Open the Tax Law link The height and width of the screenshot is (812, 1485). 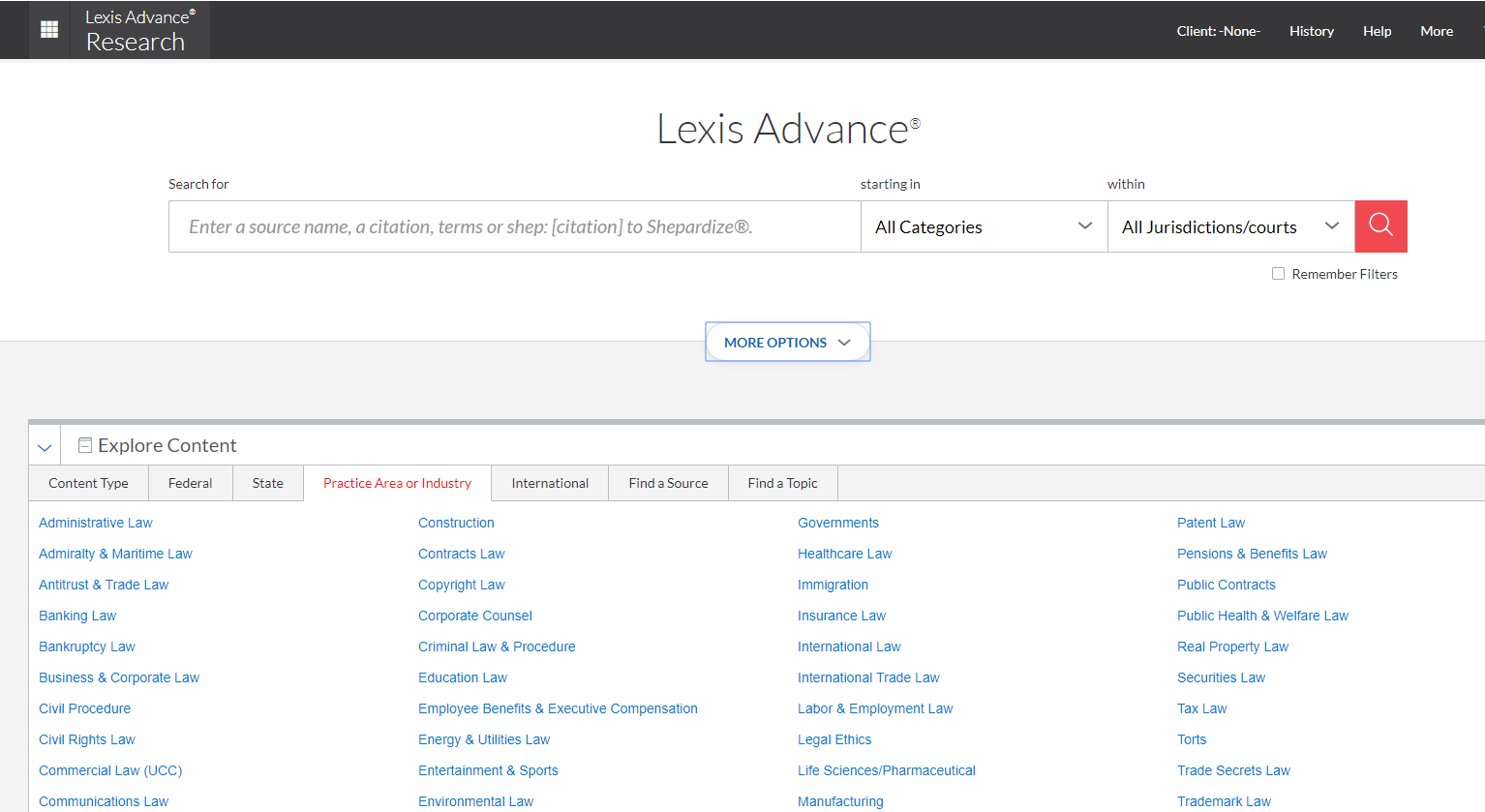[x=1201, y=708]
